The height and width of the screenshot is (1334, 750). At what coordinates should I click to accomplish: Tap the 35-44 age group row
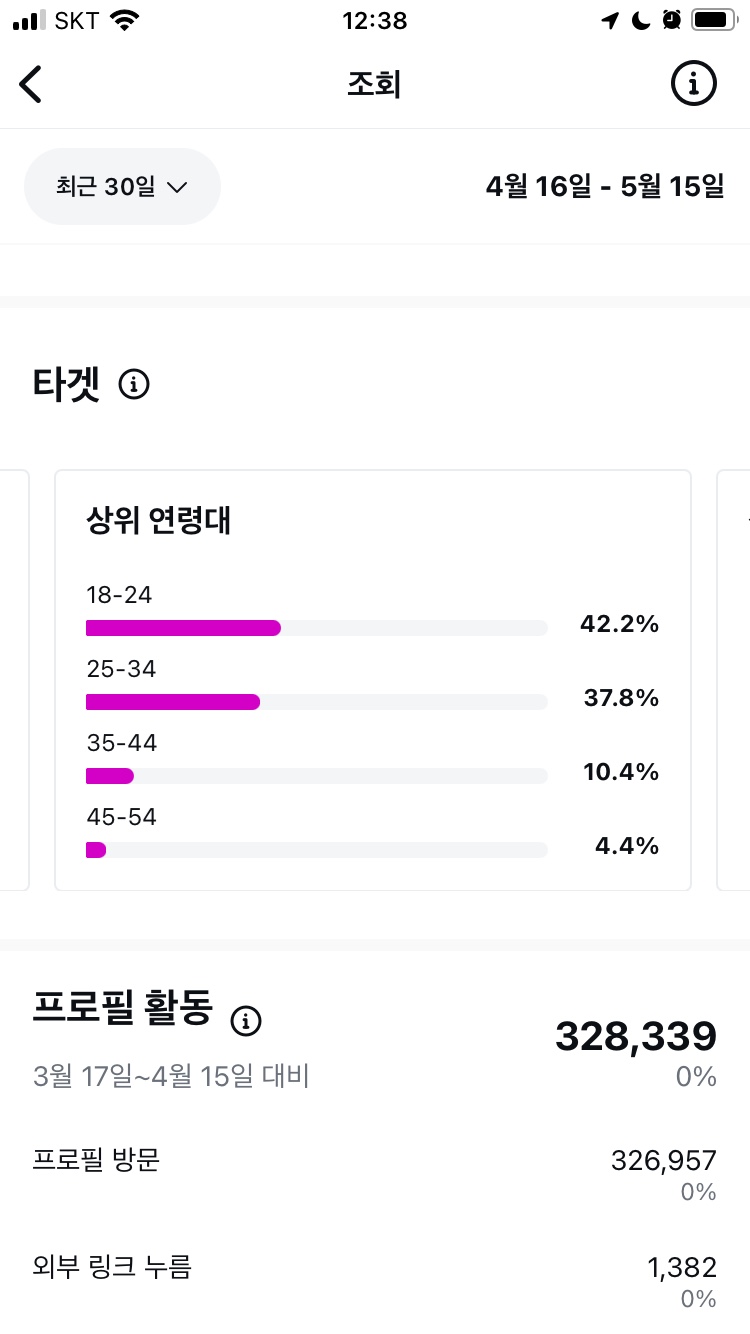372,760
